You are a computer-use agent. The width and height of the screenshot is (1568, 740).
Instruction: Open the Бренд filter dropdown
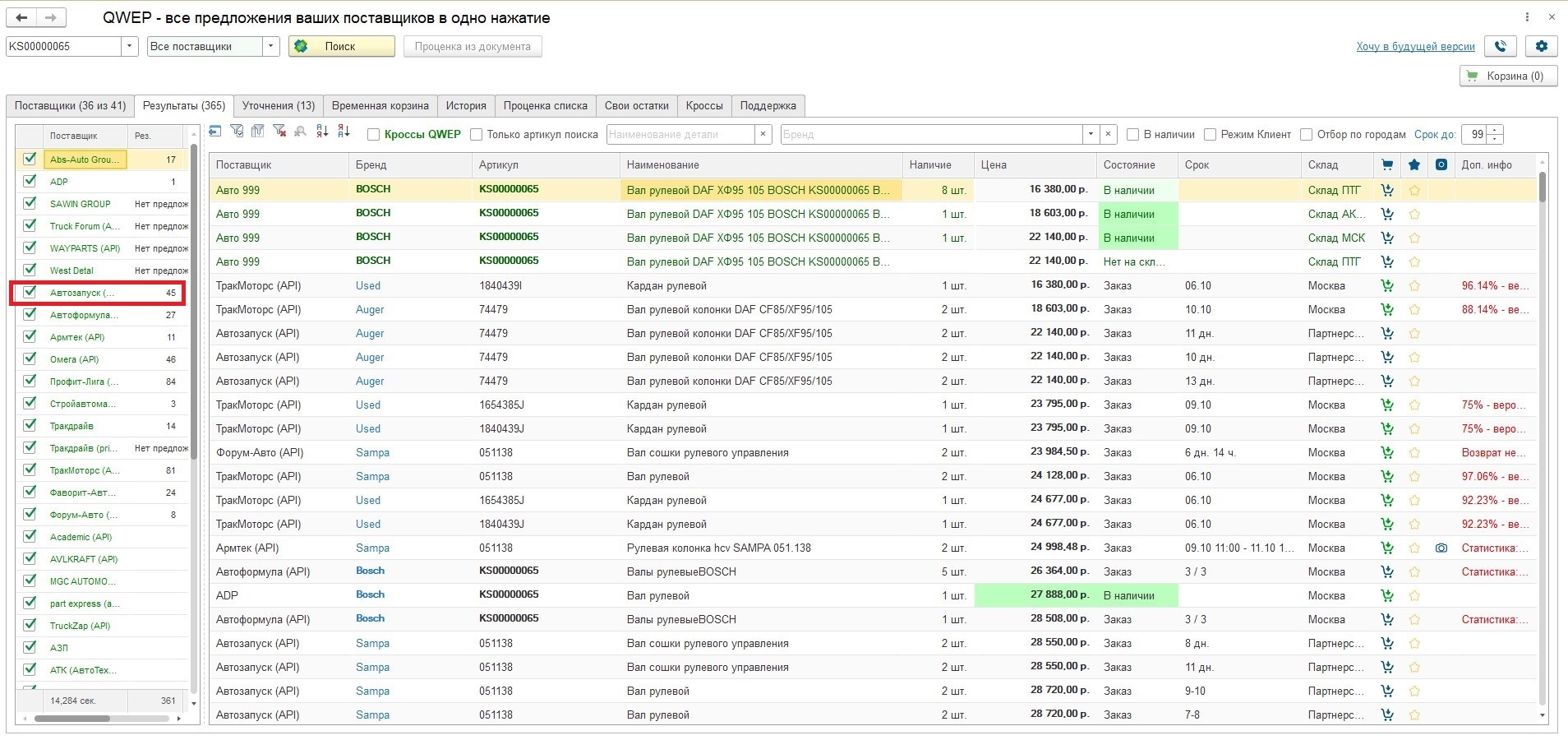[x=1091, y=135]
